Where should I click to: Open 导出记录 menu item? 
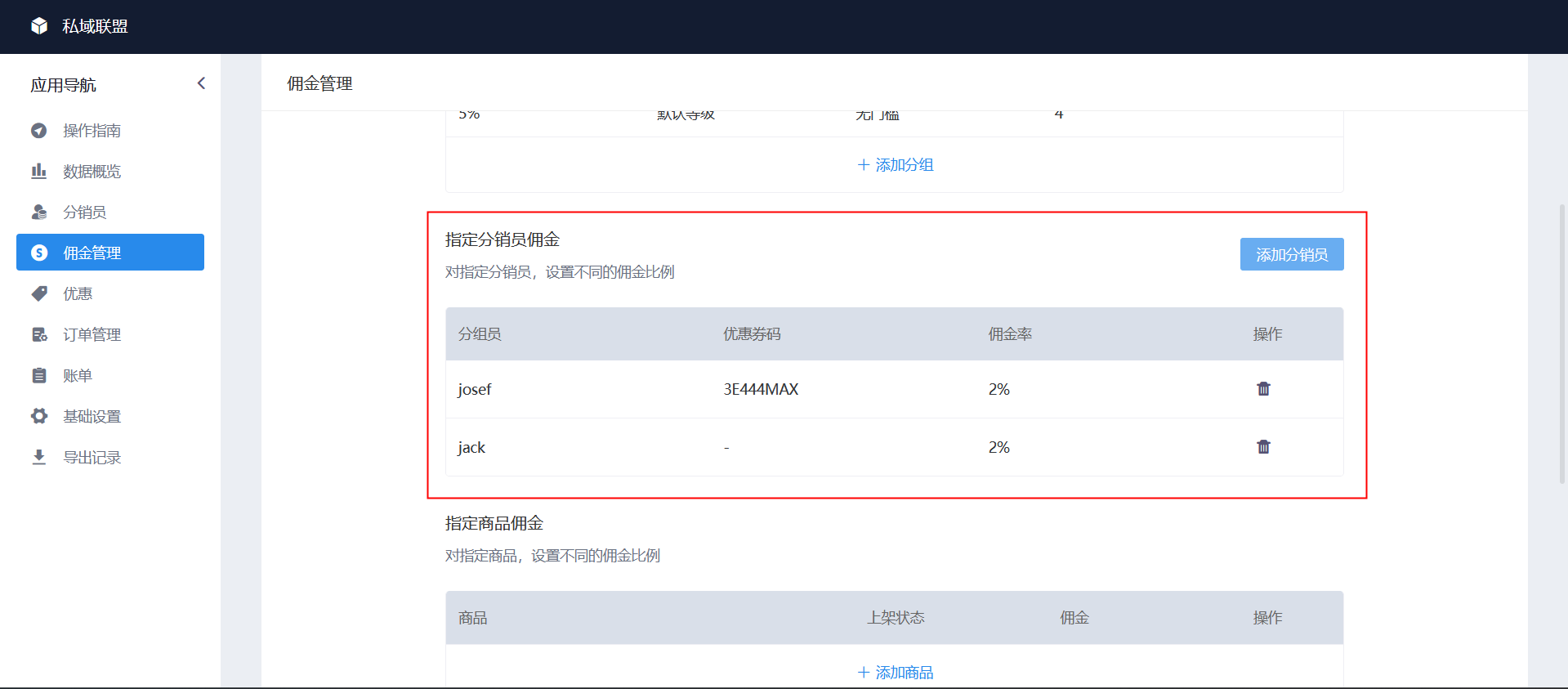click(110, 457)
